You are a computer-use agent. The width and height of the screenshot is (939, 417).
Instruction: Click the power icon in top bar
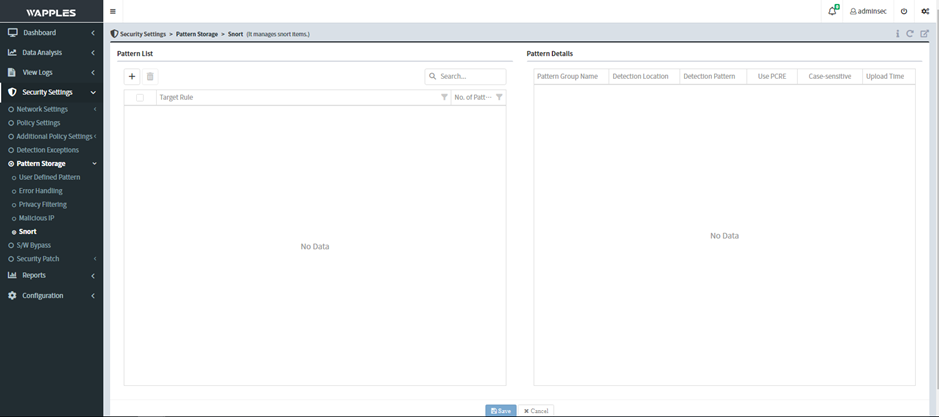pos(904,11)
